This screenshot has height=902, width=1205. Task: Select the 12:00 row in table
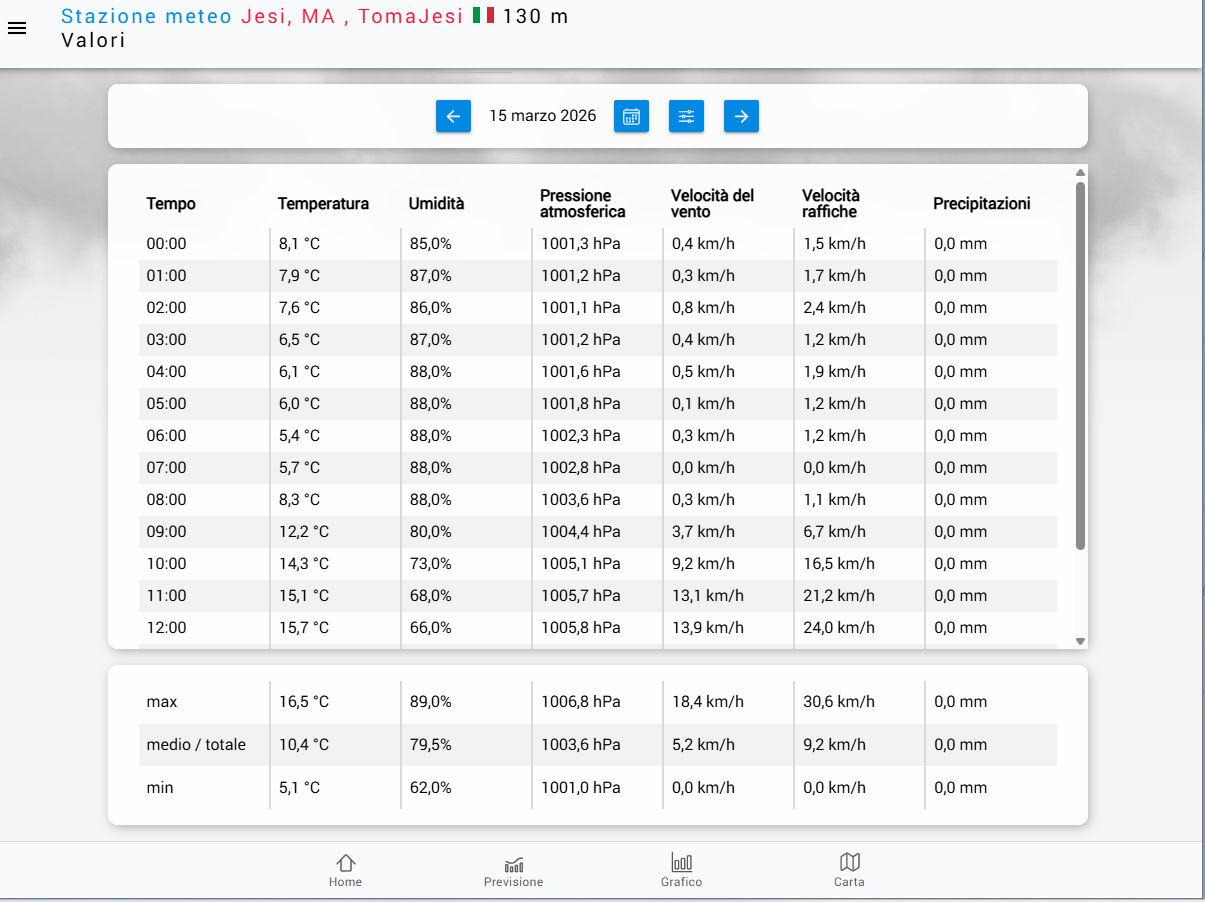(597, 628)
